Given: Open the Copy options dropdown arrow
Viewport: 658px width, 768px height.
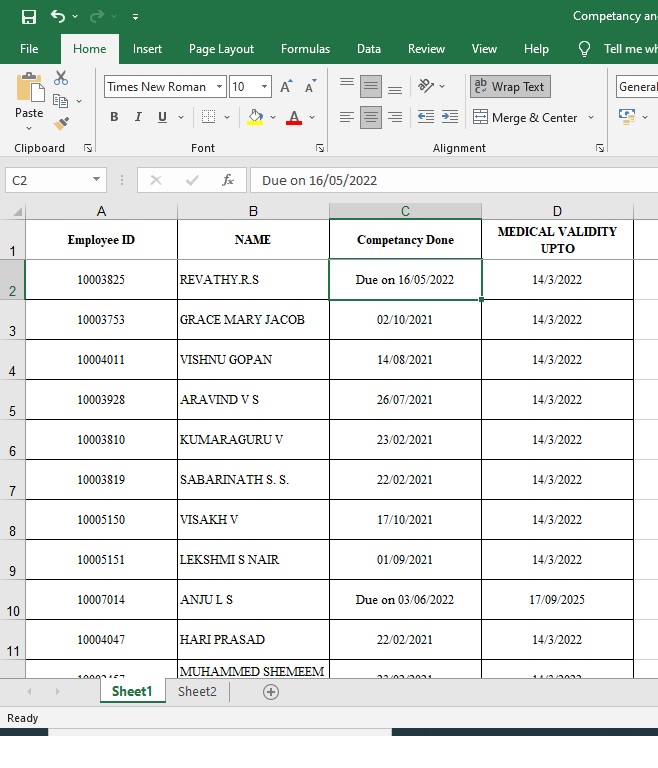Looking at the screenshot, I should pyautogui.click(x=79, y=101).
